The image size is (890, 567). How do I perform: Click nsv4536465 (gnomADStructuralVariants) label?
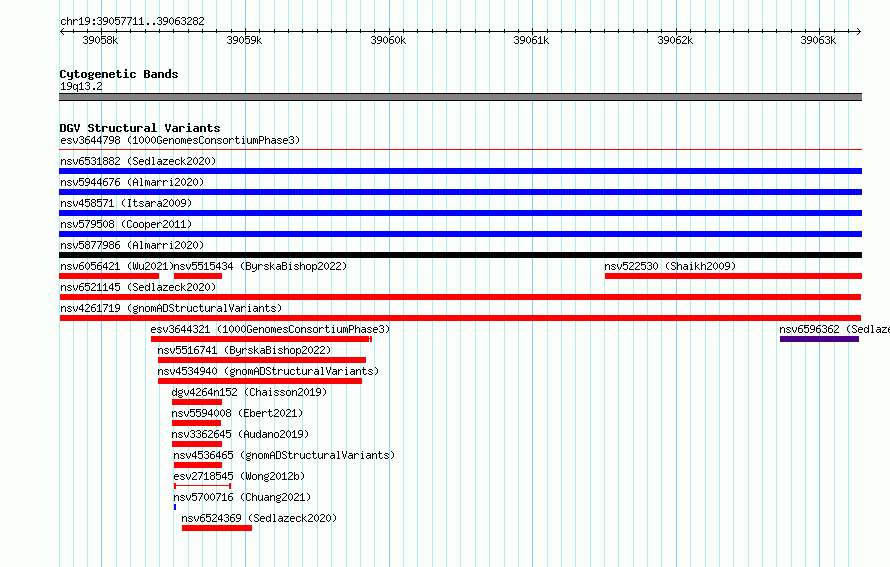click(x=284, y=455)
